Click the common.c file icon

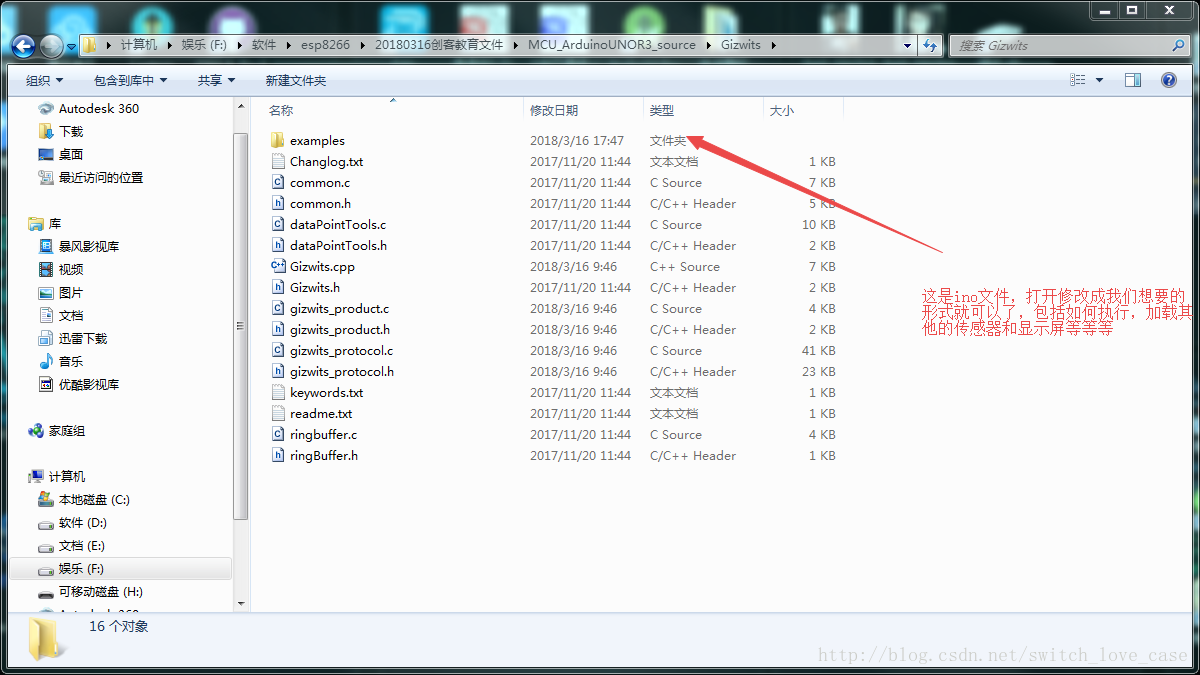[x=278, y=182]
